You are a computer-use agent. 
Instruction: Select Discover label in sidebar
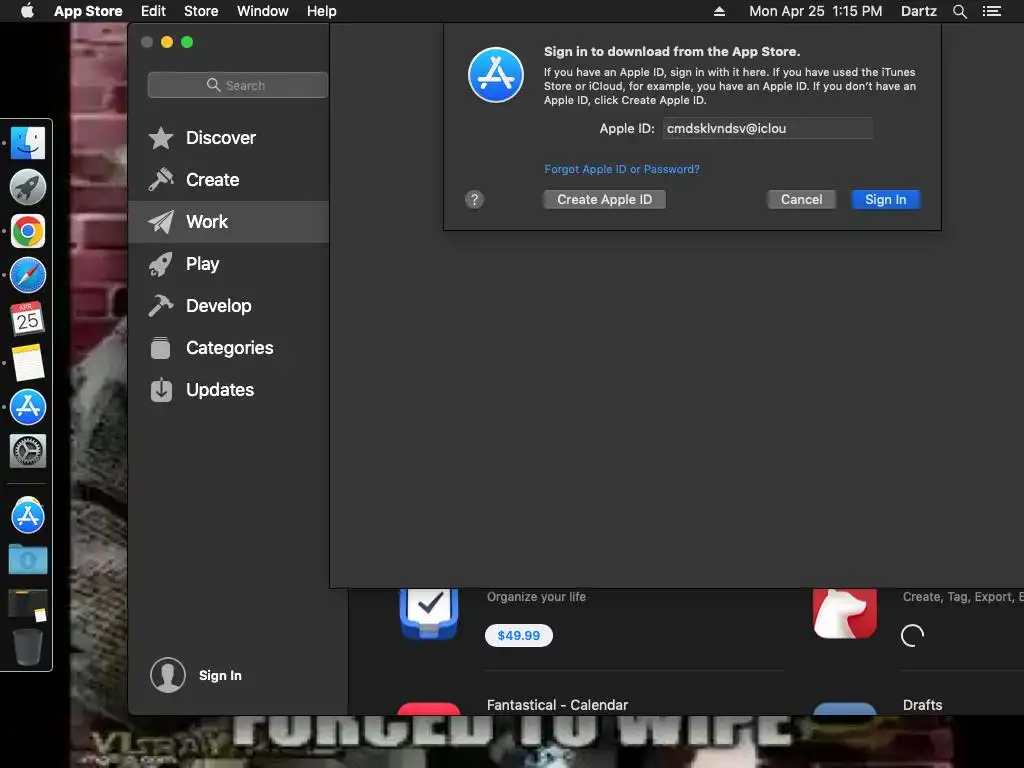(221, 138)
